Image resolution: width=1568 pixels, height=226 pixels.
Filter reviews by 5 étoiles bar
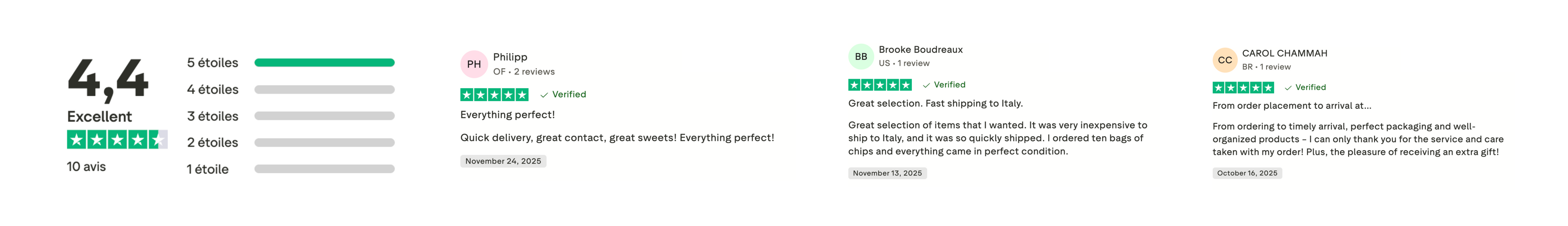point(324,62)
